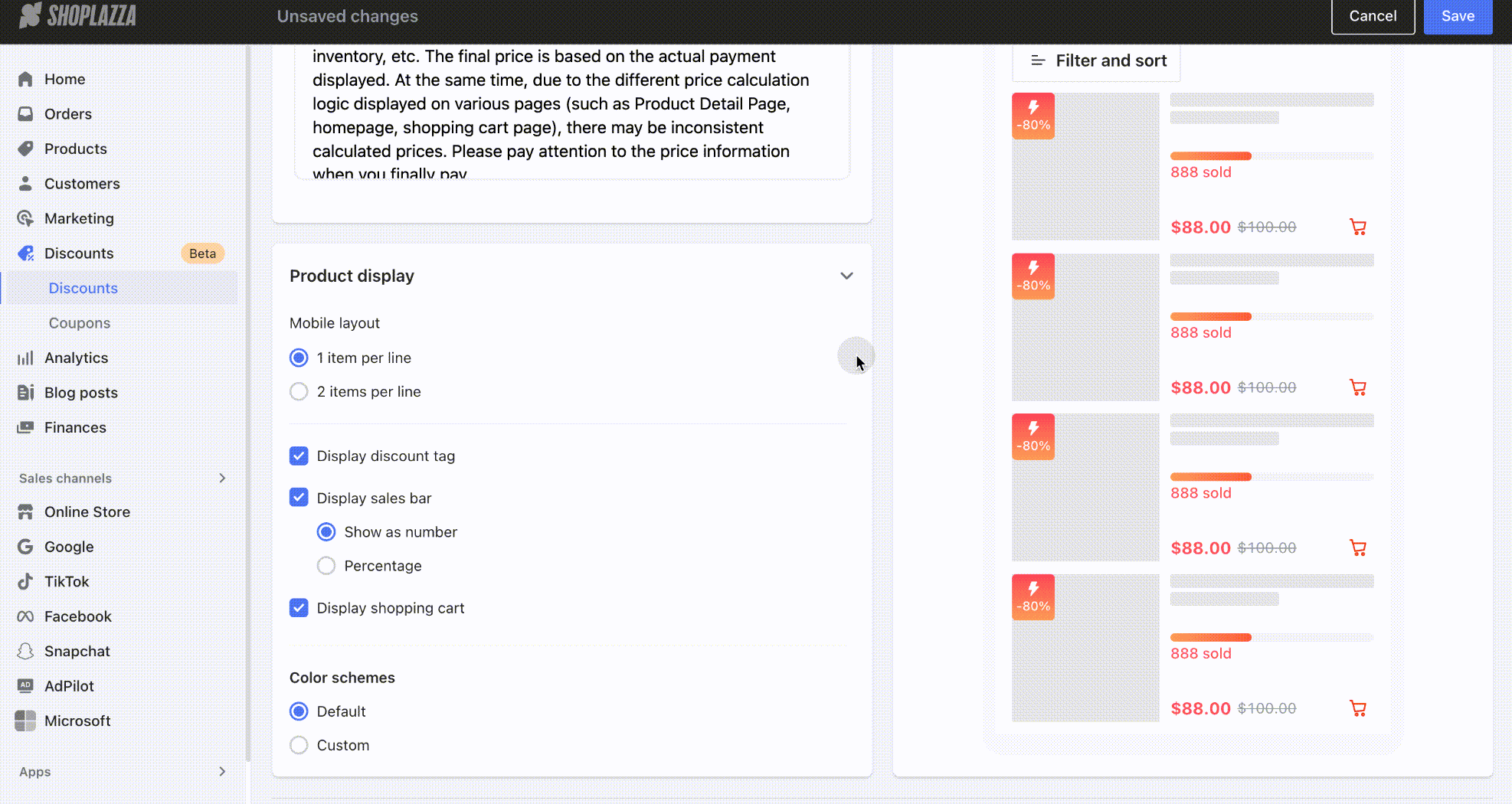Click the Shoplazza logo
This screenshot has height=804, width=1512.
pyautogui.click(x=77, y=15)
